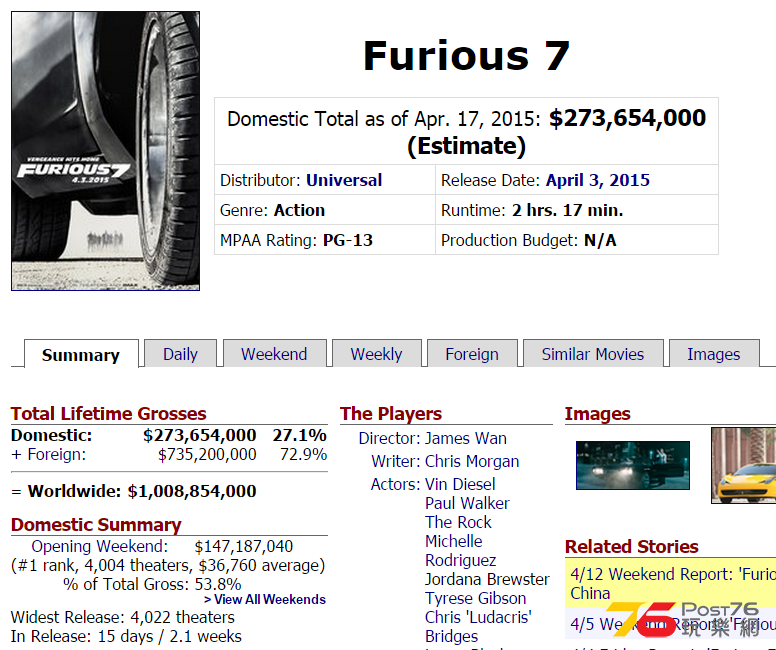Click the Furious 7 poster image
This screenshot has width=776, height=650.
[x=105, y=151]
